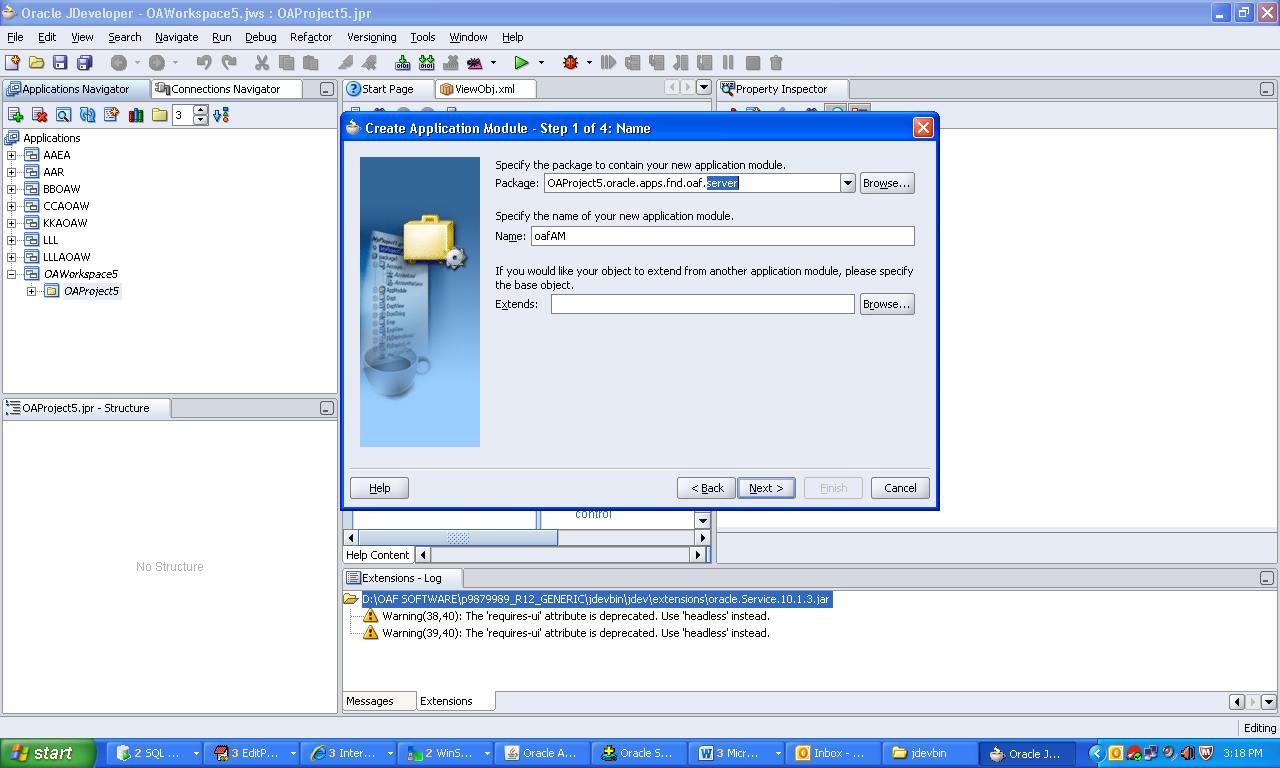Click Browse button next to Extends field
1280x768 pixels.
pos(887,304)
